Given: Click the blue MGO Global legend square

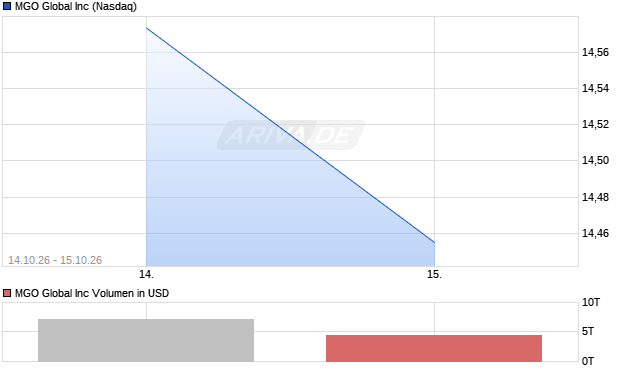Looking at the screenshot, I should coord(7,6).
